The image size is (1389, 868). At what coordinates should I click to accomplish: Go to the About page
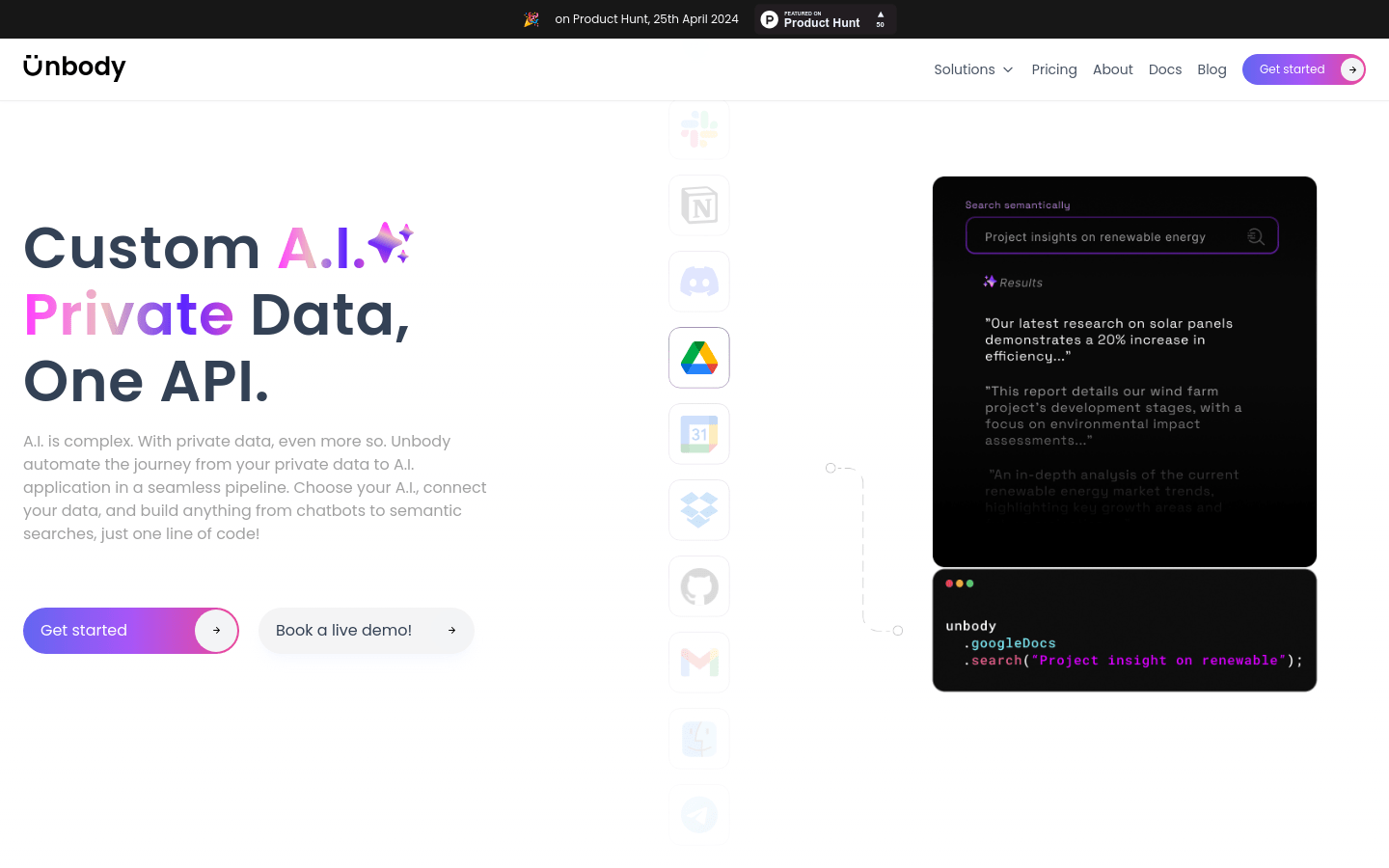coord(1113,69)
